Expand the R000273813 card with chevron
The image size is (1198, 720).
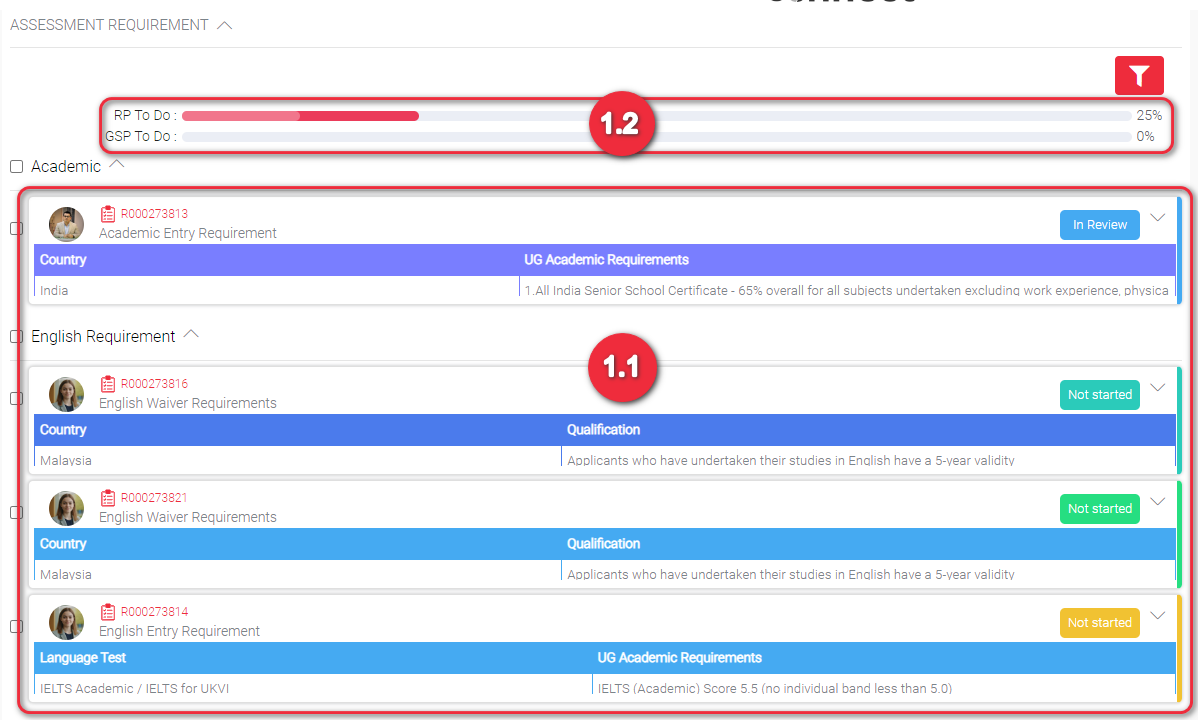click(1158, 218)
